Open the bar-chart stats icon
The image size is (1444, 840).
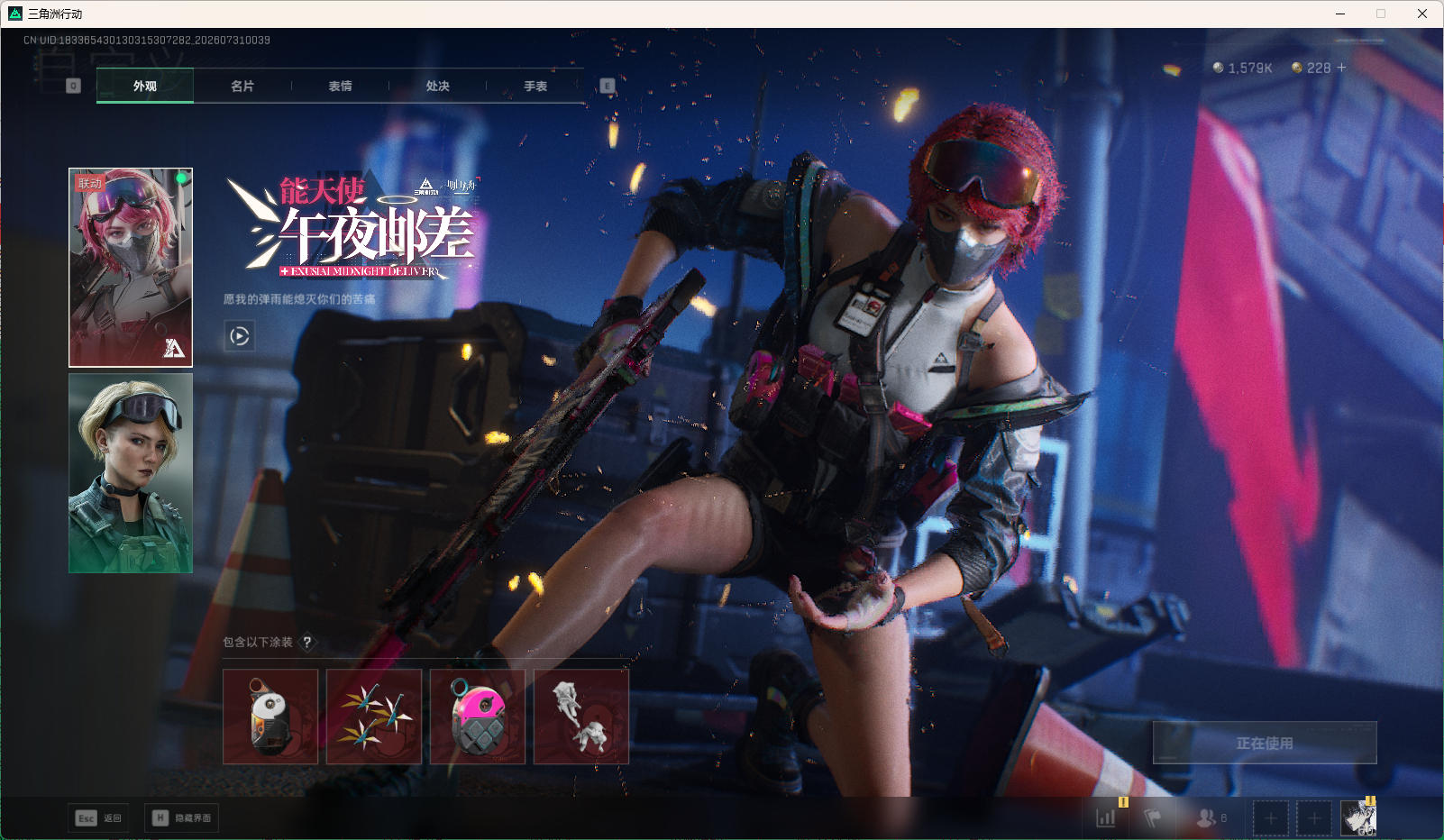pos(1106,817)
